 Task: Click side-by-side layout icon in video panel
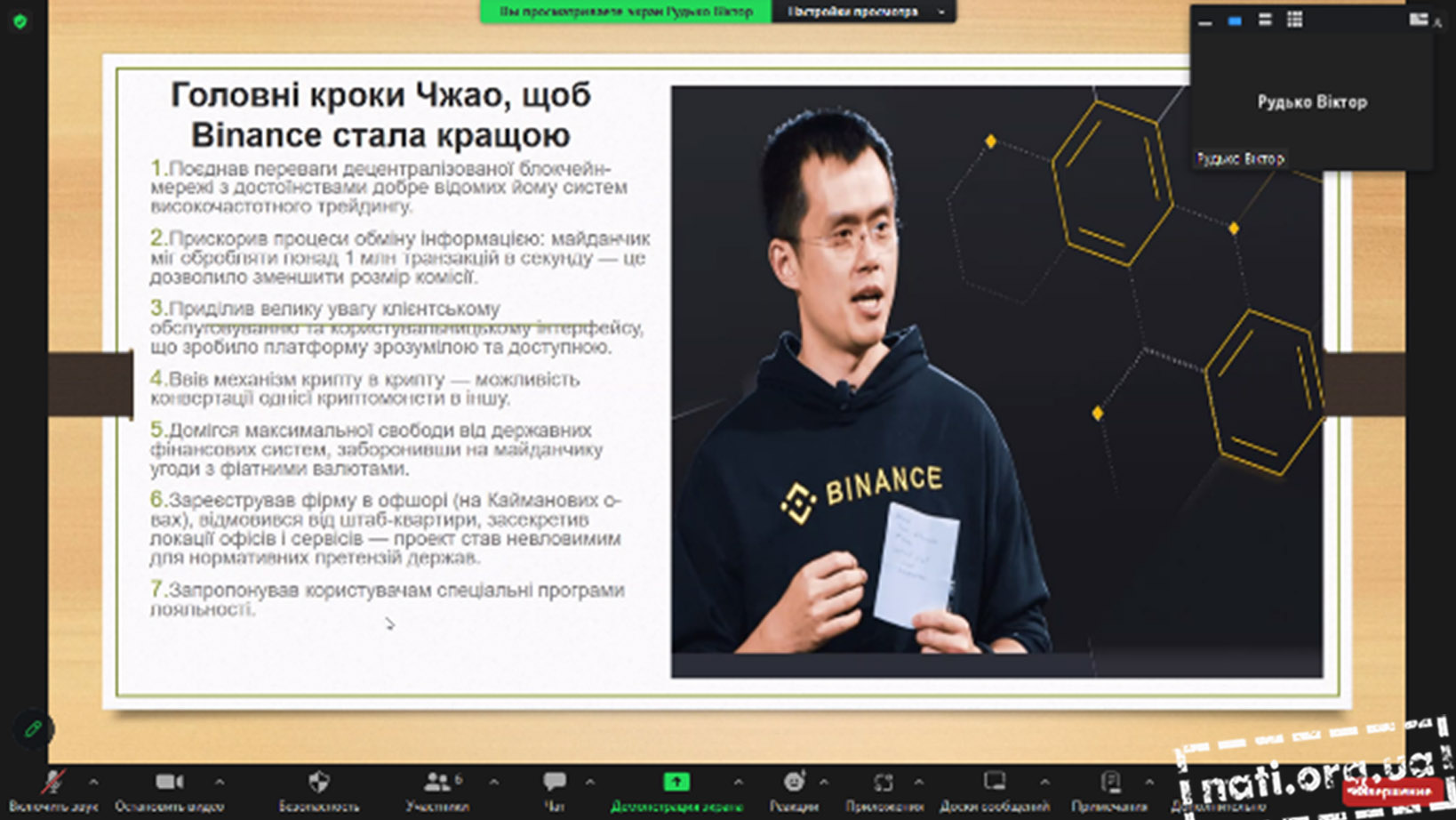point(1419,20)
